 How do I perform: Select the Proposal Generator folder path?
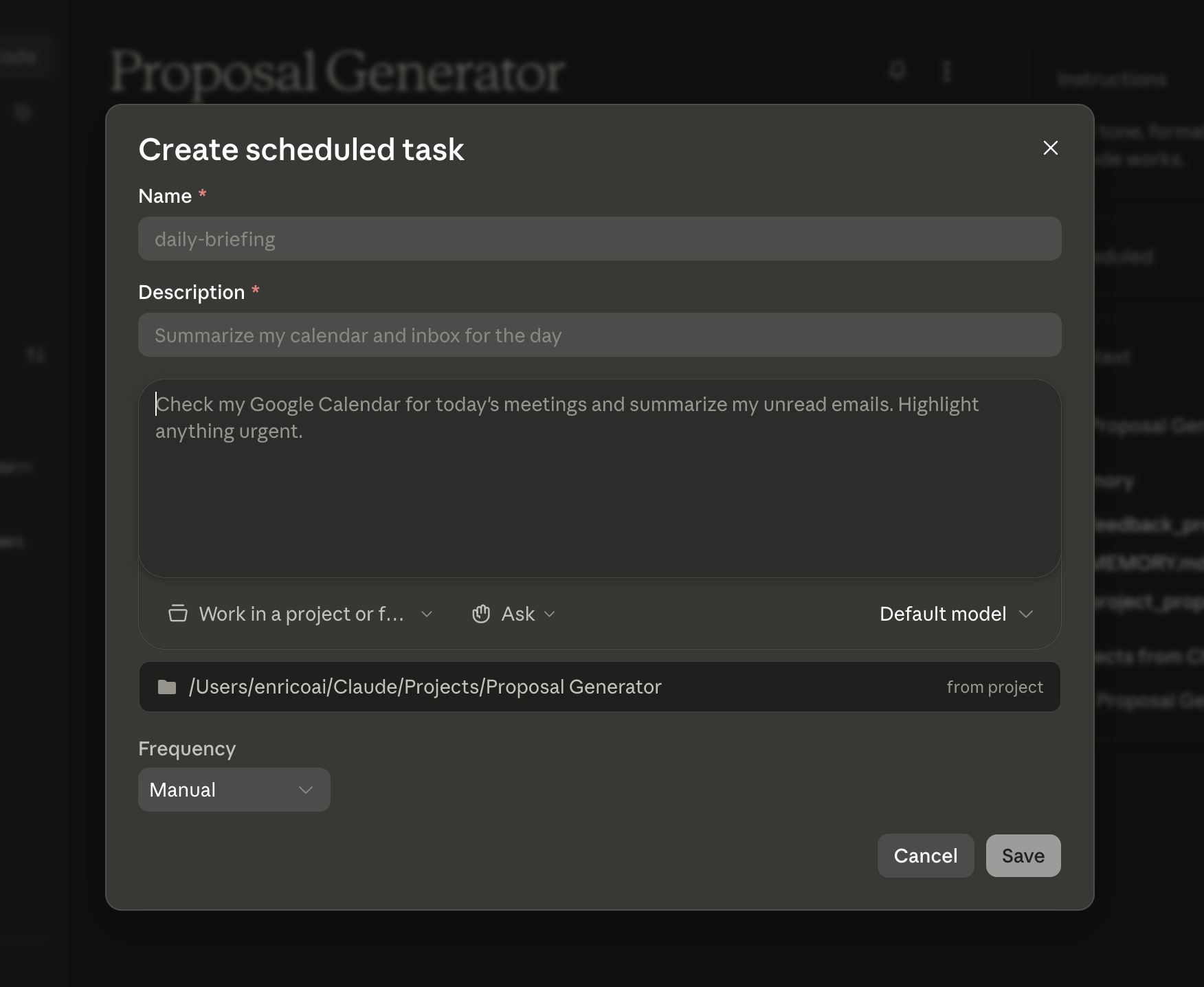[x=425, y=687]
